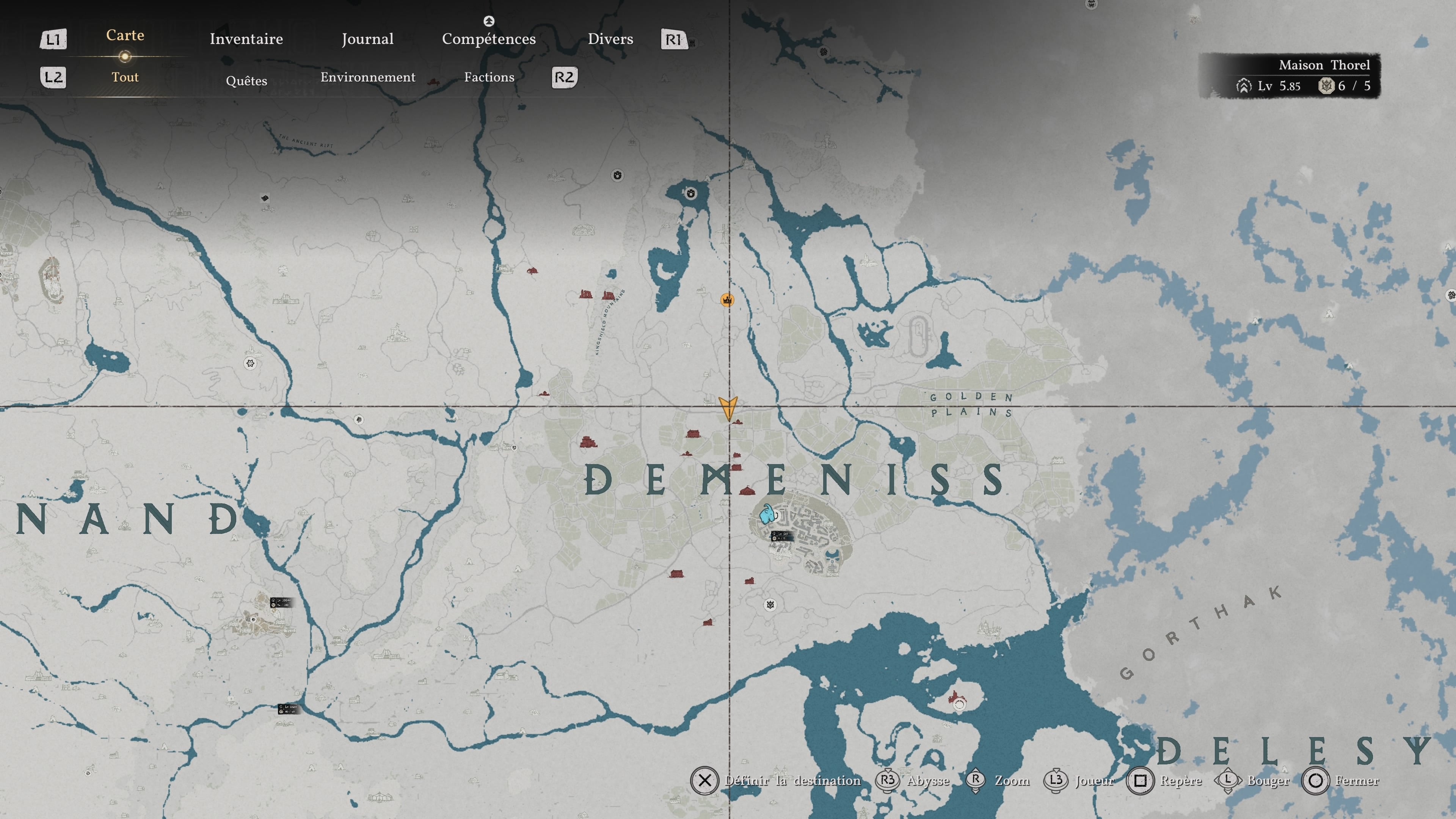Screen dimensions: 1456x819
Task: Click the cross button icon for destination
Action: (x=704, y=781)
